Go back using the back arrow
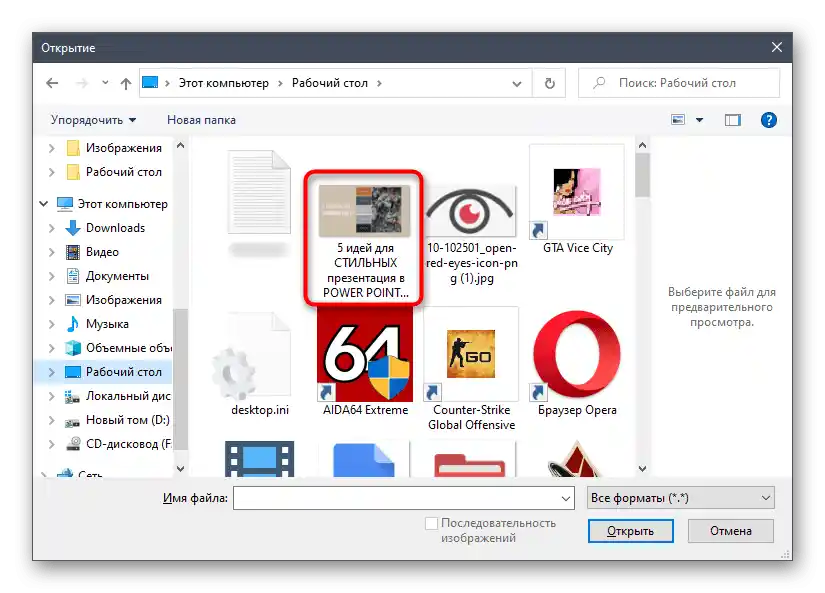 click(52, 83)
